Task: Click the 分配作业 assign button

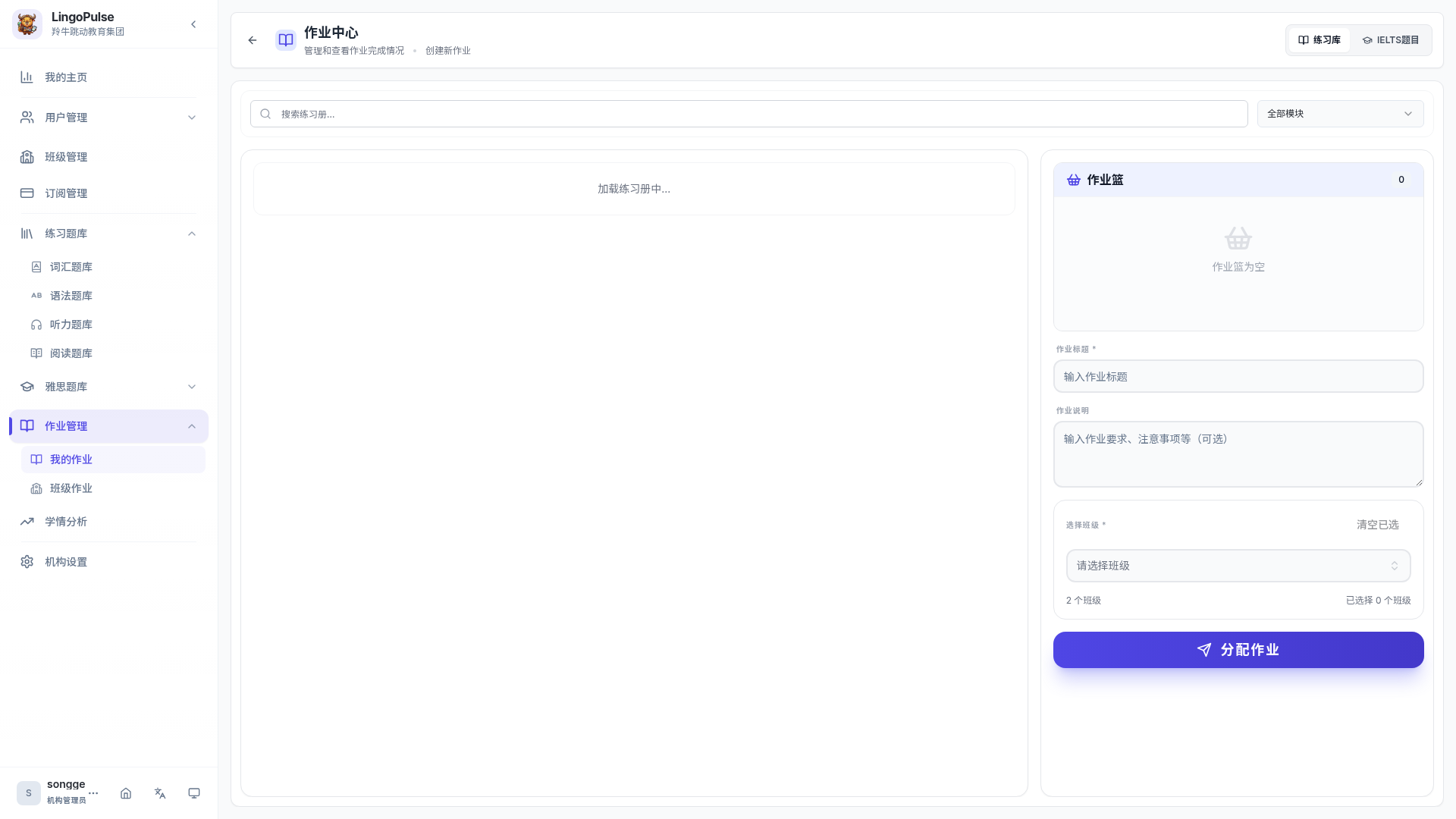Action: [1238, 650]
